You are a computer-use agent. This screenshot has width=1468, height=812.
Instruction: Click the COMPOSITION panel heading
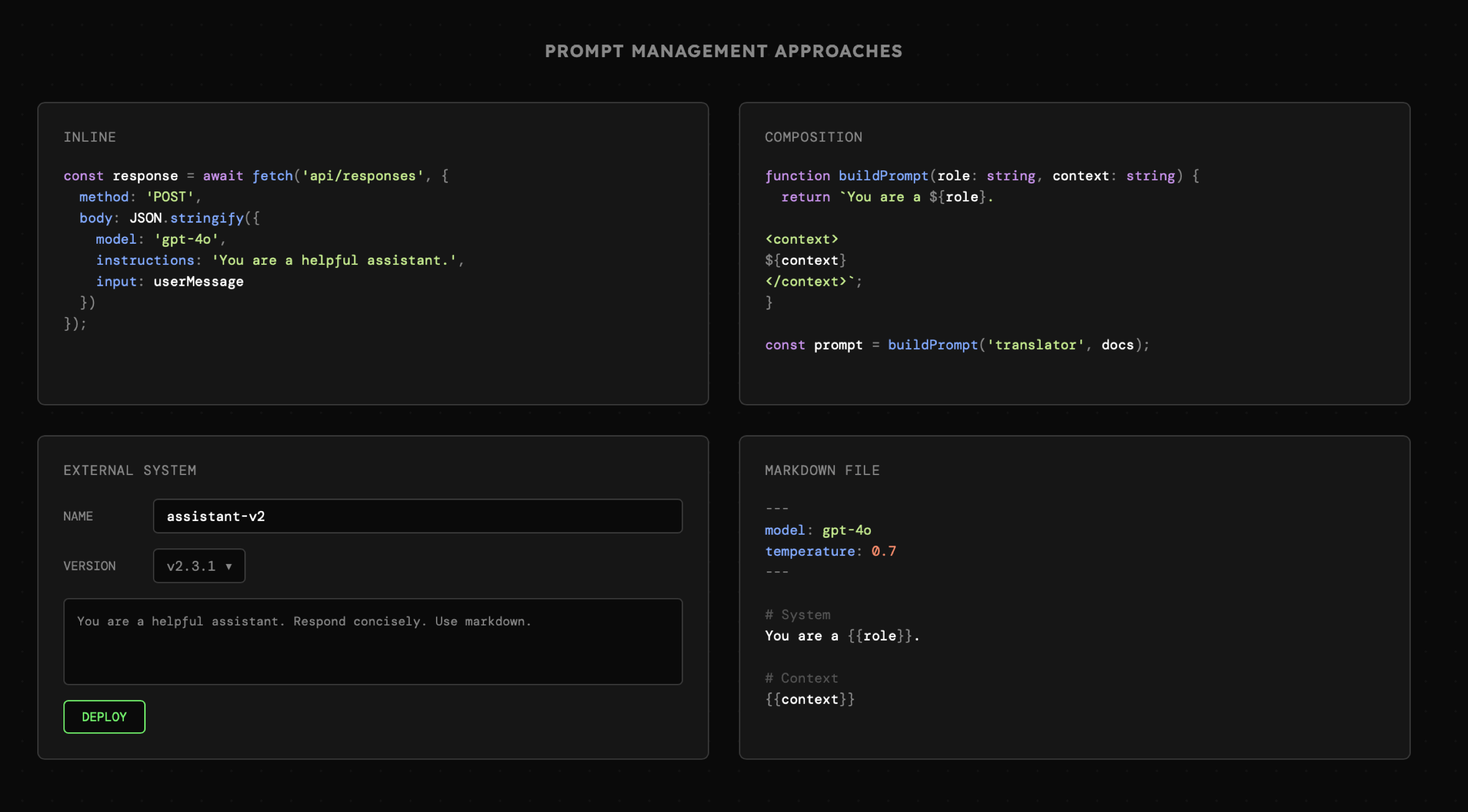(813, 137)
